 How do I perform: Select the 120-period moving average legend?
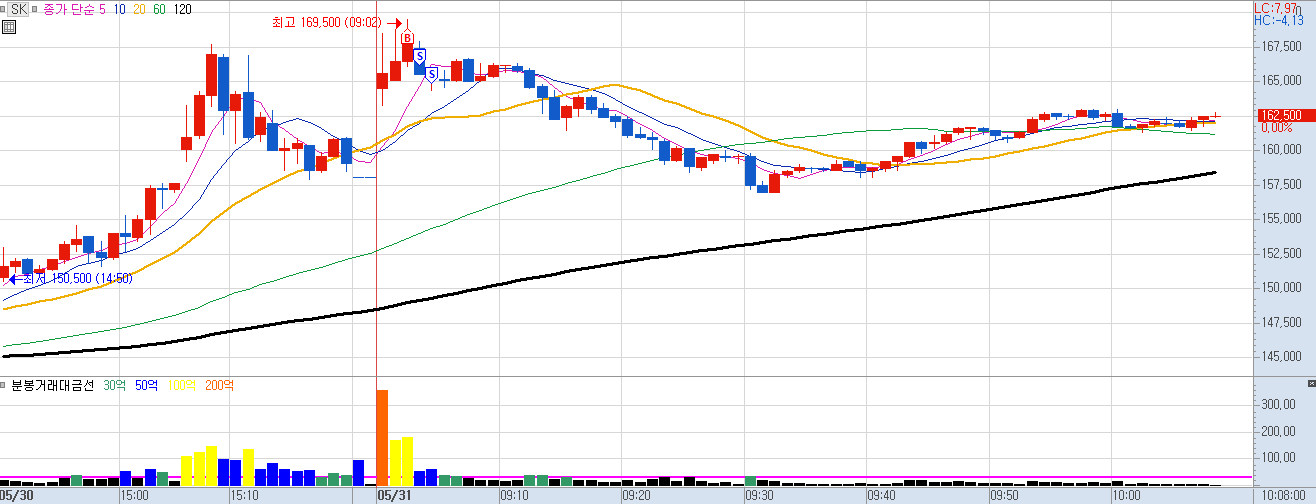182,9
